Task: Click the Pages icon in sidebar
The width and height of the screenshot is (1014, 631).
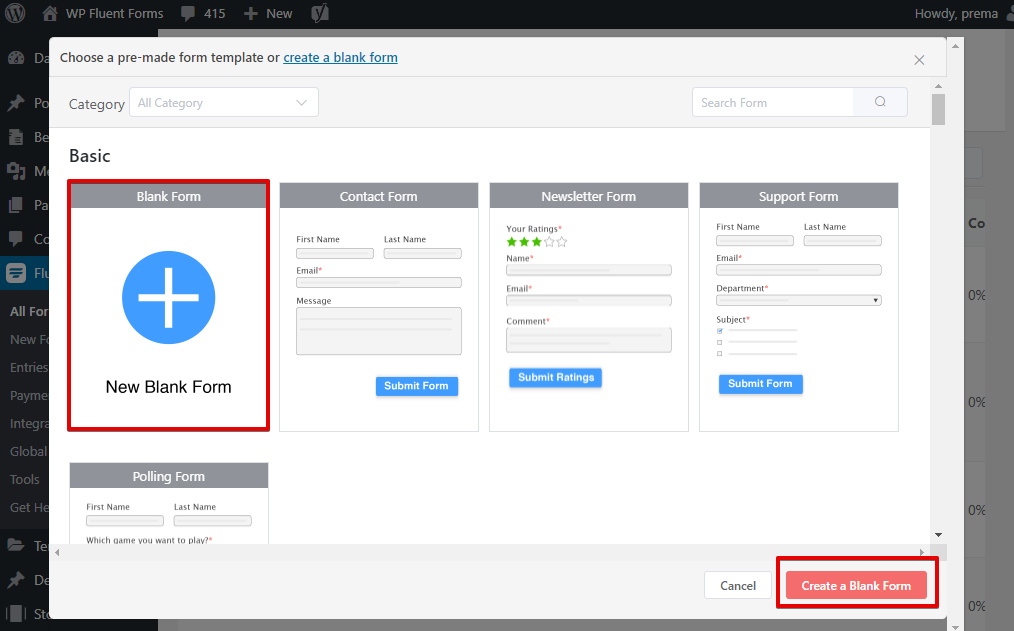Action: pyautogui.click(x=16, y=205)
